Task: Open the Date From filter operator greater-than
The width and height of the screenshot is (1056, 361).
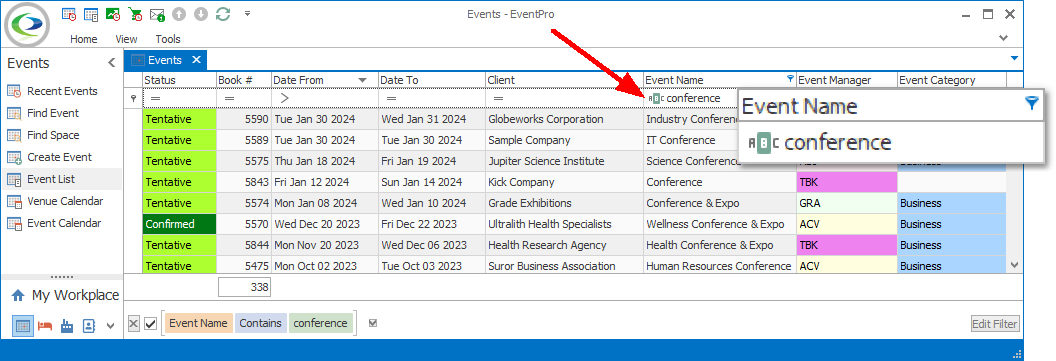Action: tap(284, 98)
